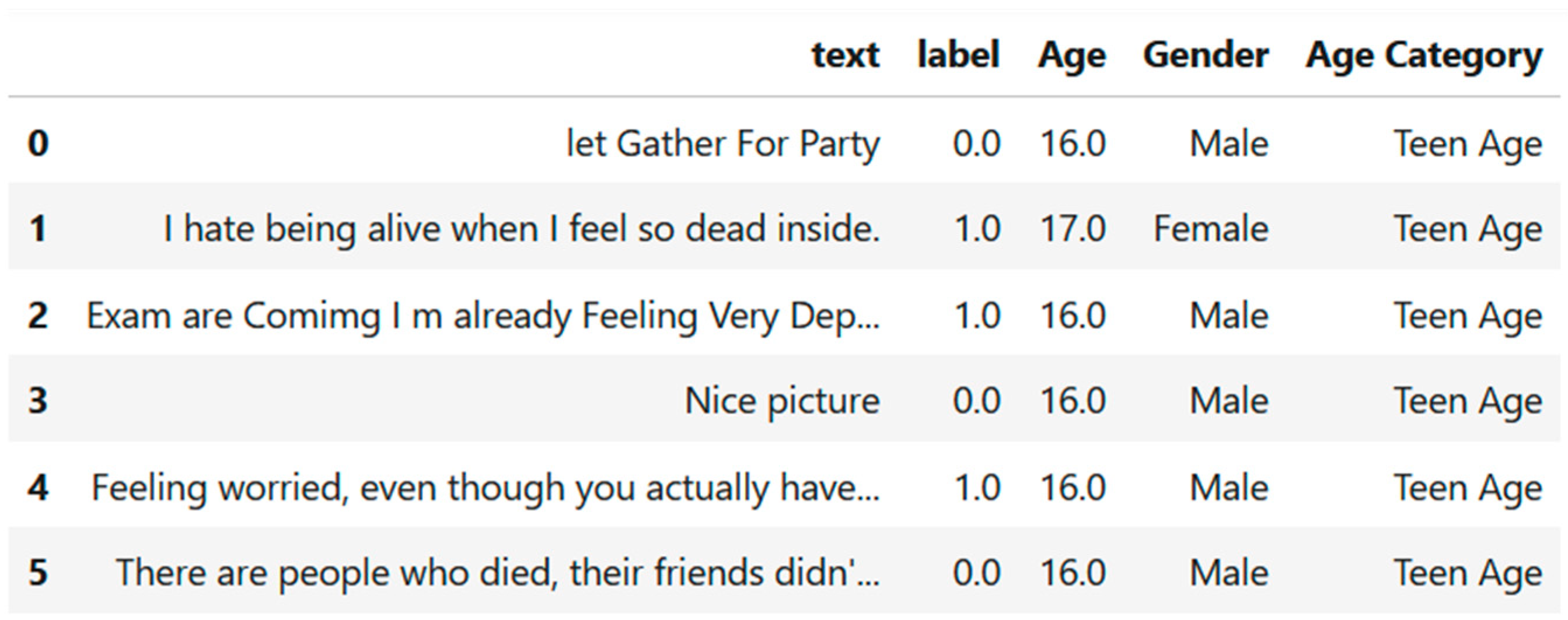Click the 'I hate being alive' text cell
Image resolution: width=1568 pixels, height=620 pixels.
pyautogui.click(x=522, y=229)
